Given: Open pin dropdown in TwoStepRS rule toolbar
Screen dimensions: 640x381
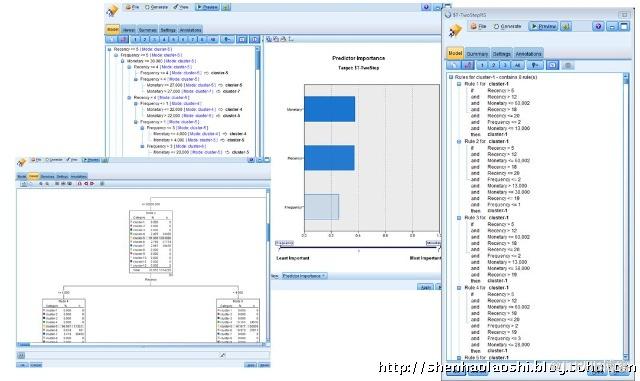Looking at the screenshot, I should tap(535, 65).
